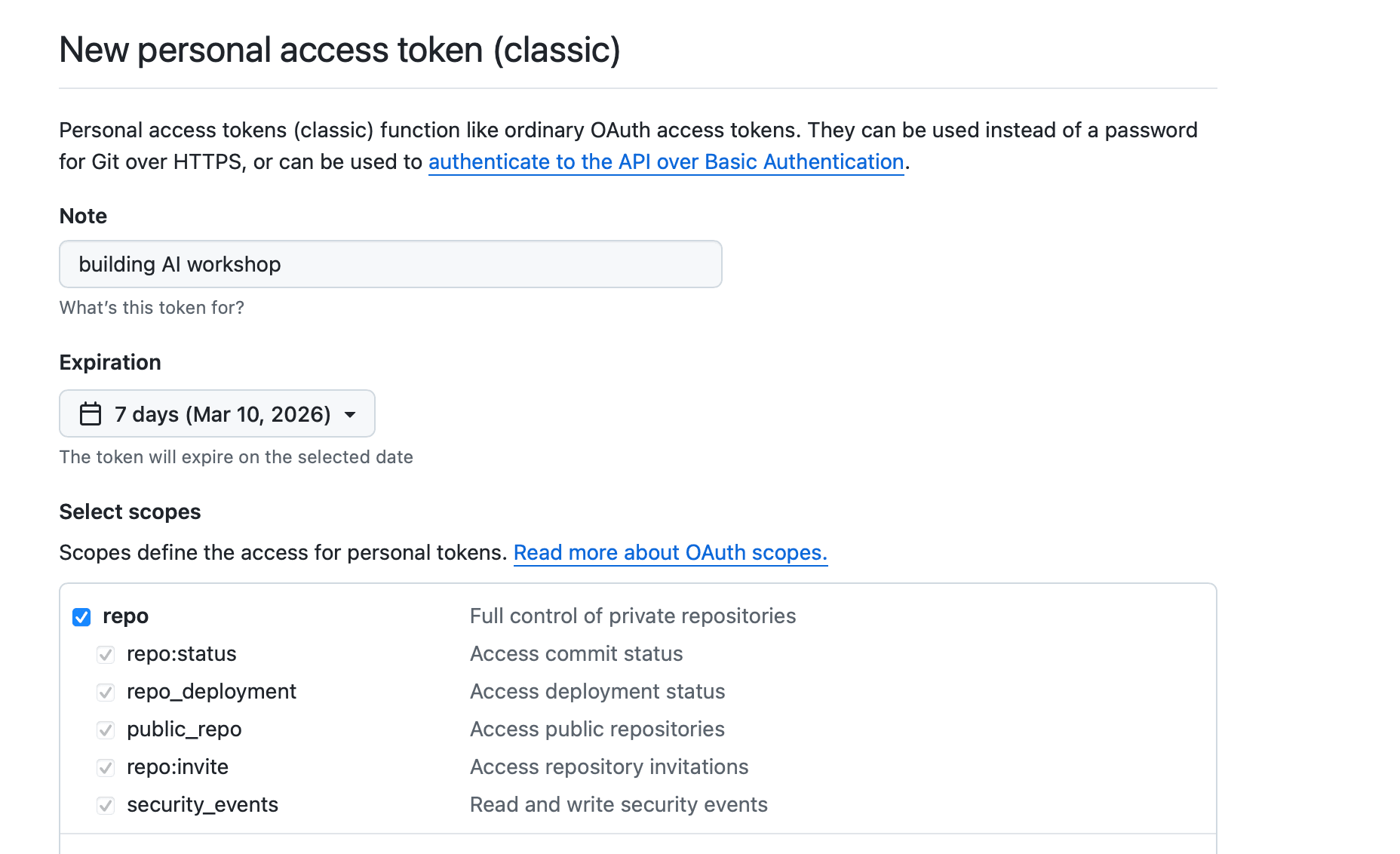This screenshot has height=854, width=1400.
Task: Click the bold repo scope label
Action: [x=125, y=616]
